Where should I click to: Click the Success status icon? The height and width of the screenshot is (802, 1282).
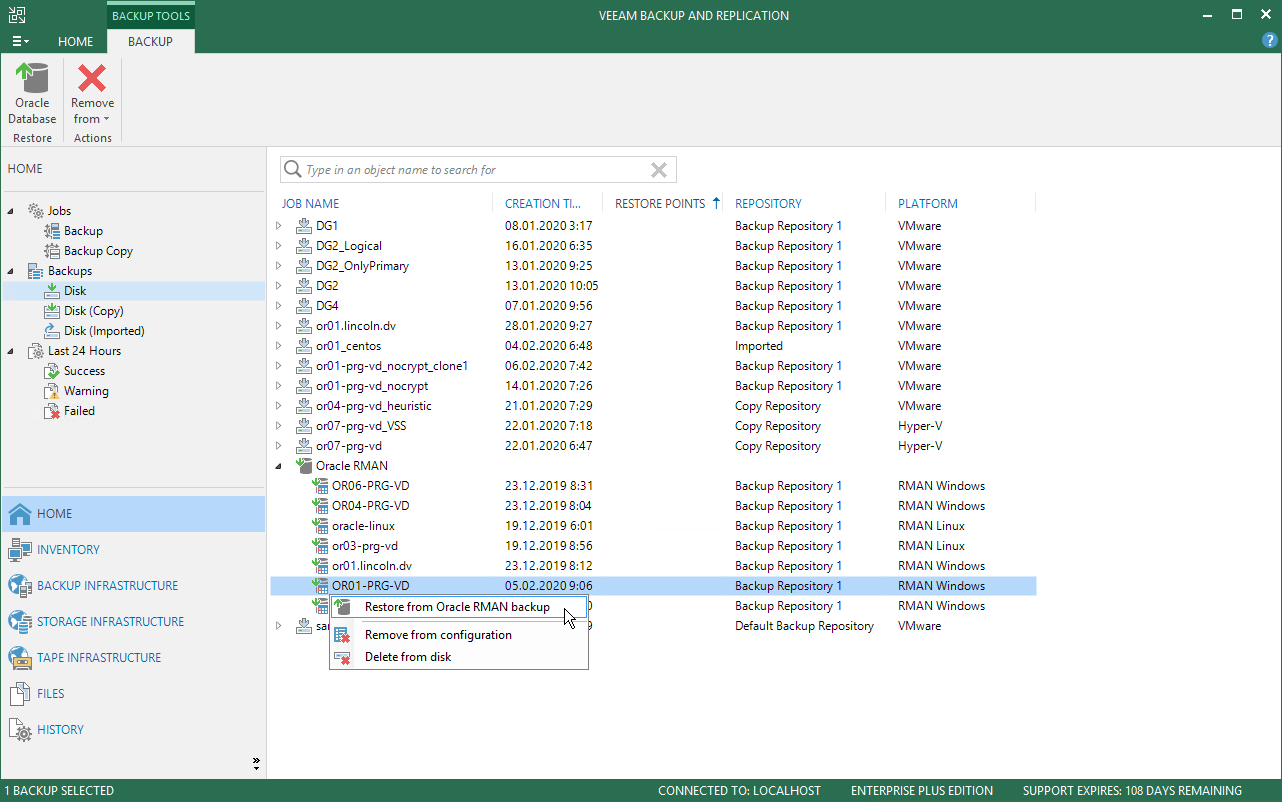53,371
